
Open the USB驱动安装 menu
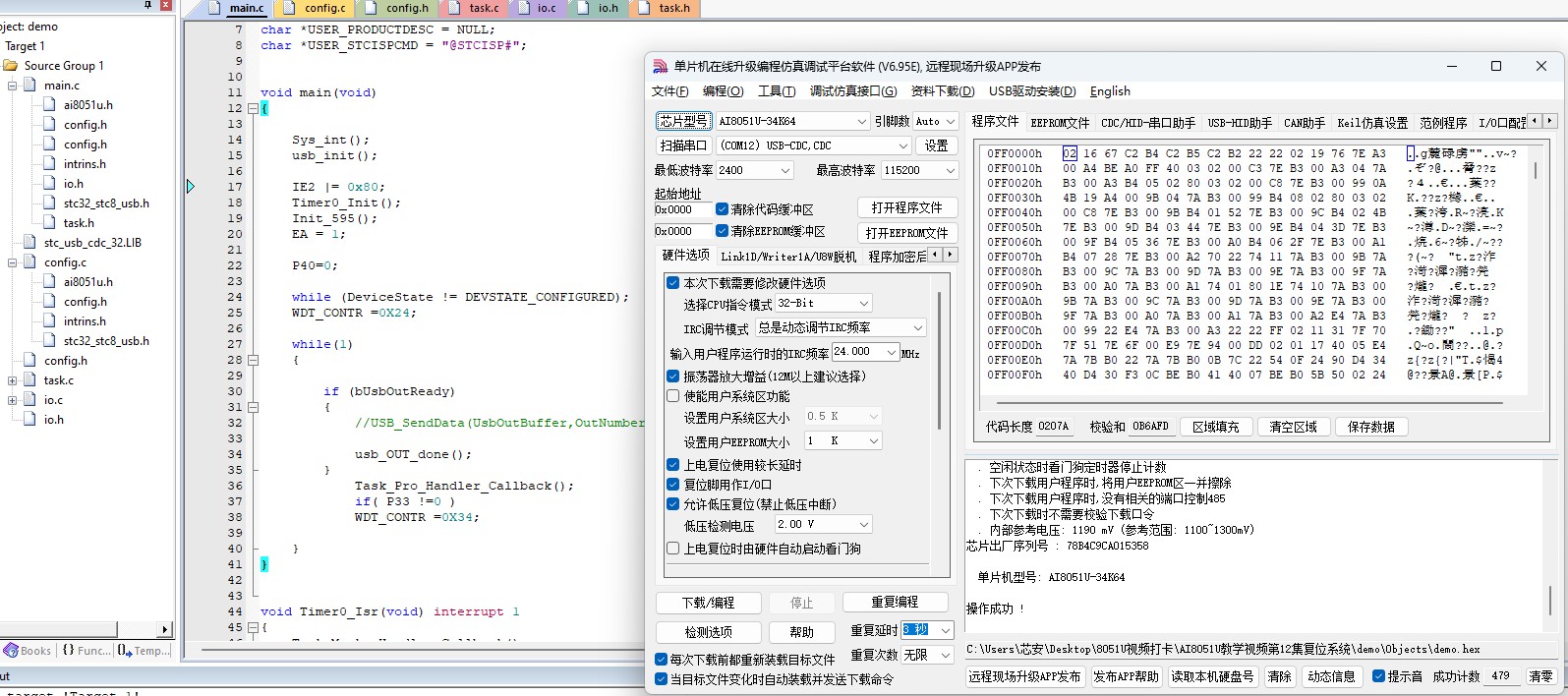1032,91
